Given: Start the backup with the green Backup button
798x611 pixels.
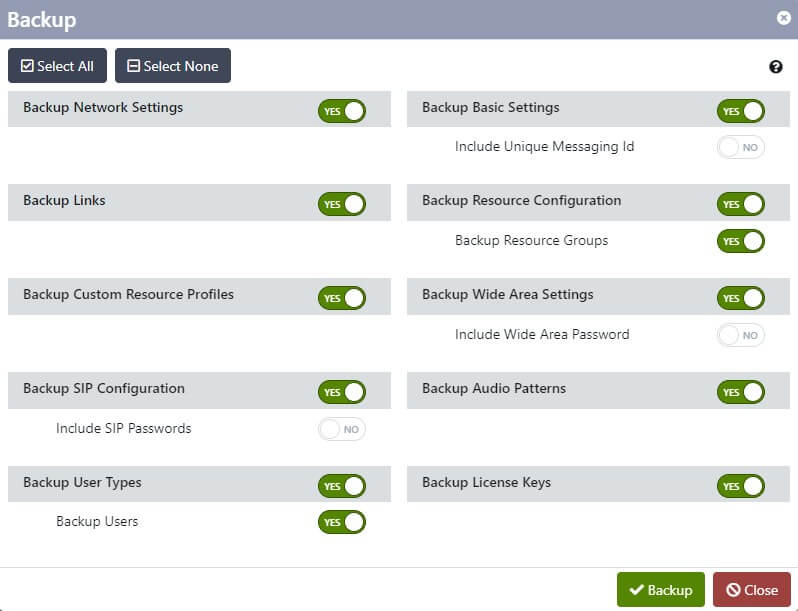Looking at the screenshot, I should 660,590.
